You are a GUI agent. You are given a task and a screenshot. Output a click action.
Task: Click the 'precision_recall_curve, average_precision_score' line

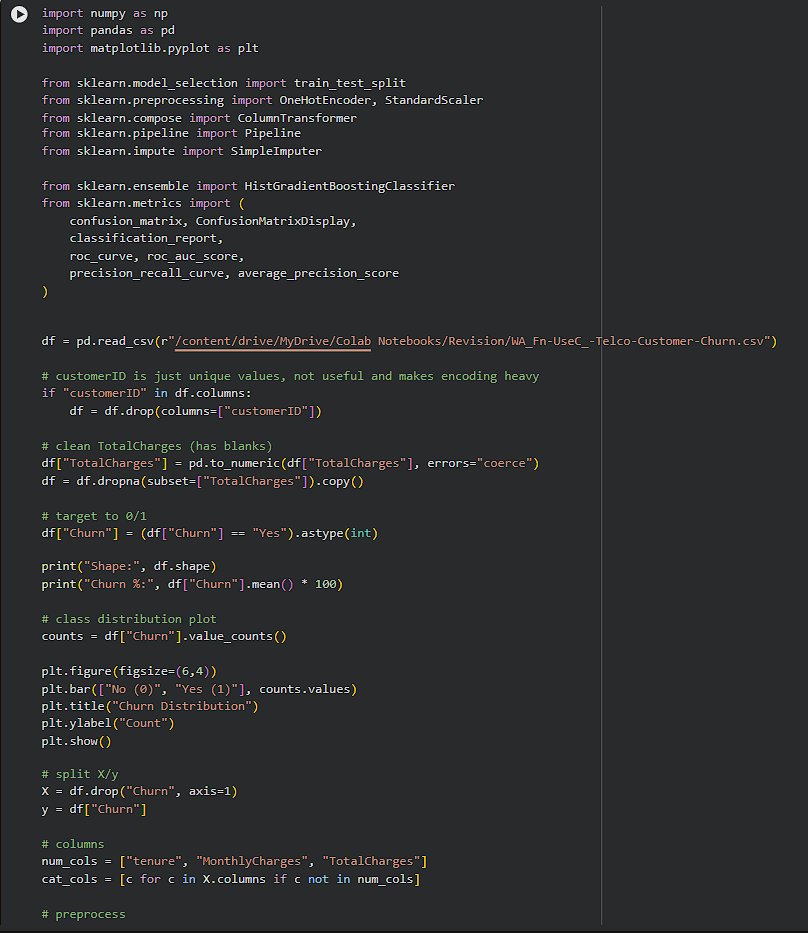[234, 273]
